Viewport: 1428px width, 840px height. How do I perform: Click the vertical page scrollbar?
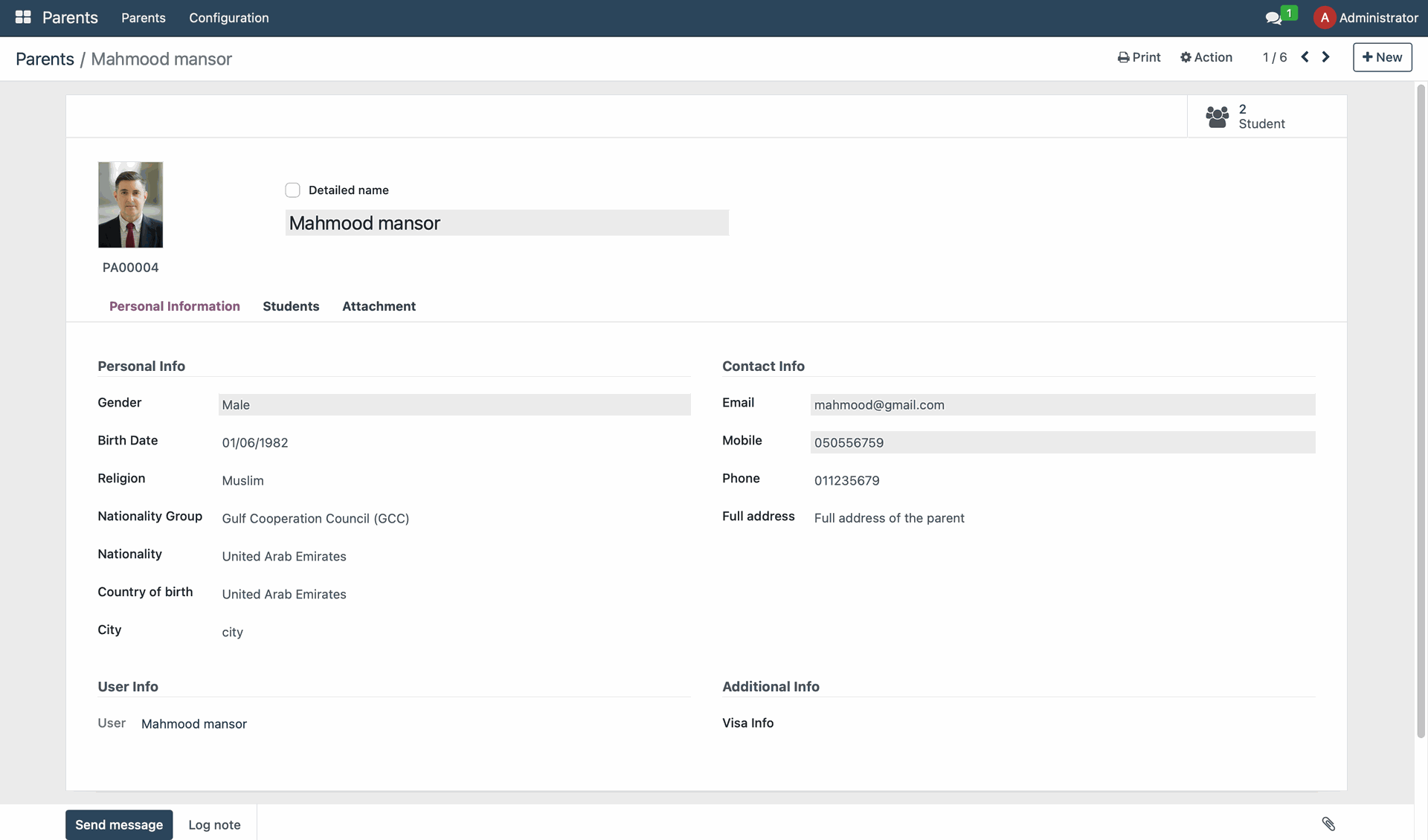pos(1421,409)
